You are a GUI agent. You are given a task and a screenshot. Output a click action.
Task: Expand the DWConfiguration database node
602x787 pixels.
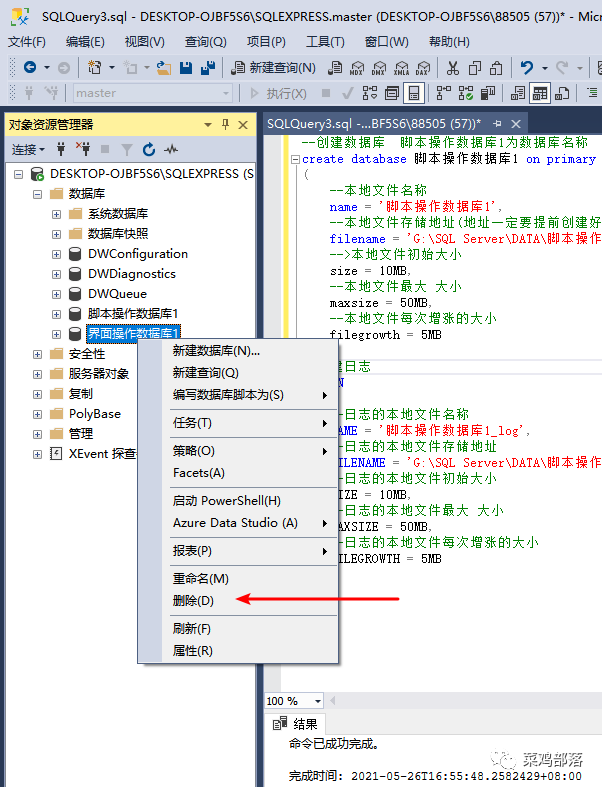click(x=56, y=254)
